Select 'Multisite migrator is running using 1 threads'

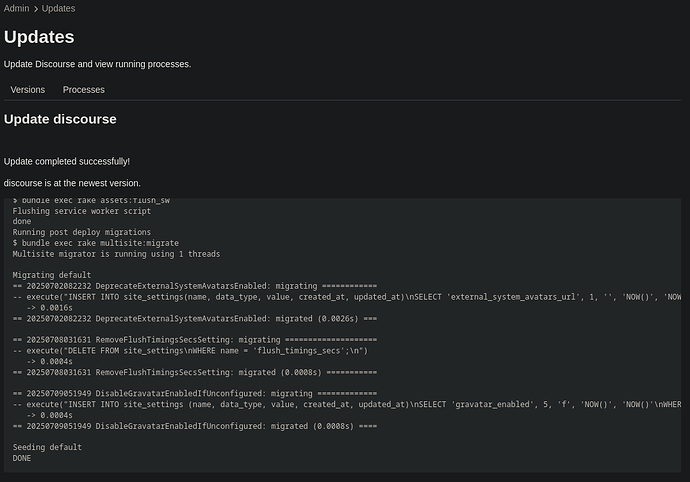(116, 254)
